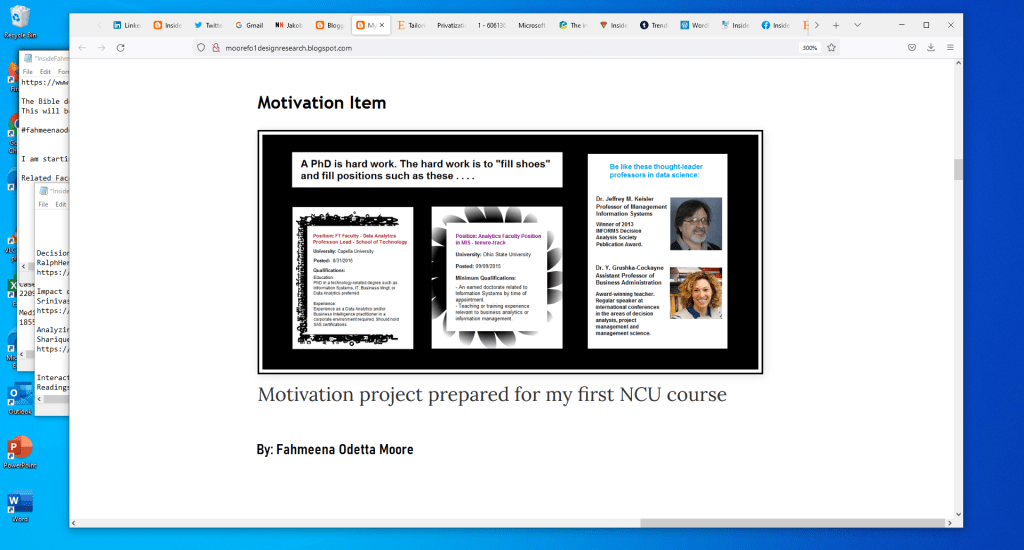This screenshot has height=550, width=1024.
Task: Open the Downloads panel in toolbar
Action: 931,47
